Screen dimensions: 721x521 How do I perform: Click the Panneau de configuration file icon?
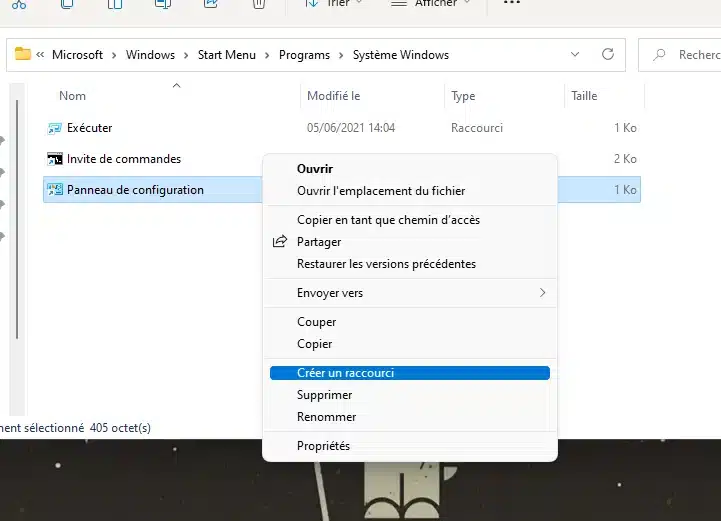55,190
